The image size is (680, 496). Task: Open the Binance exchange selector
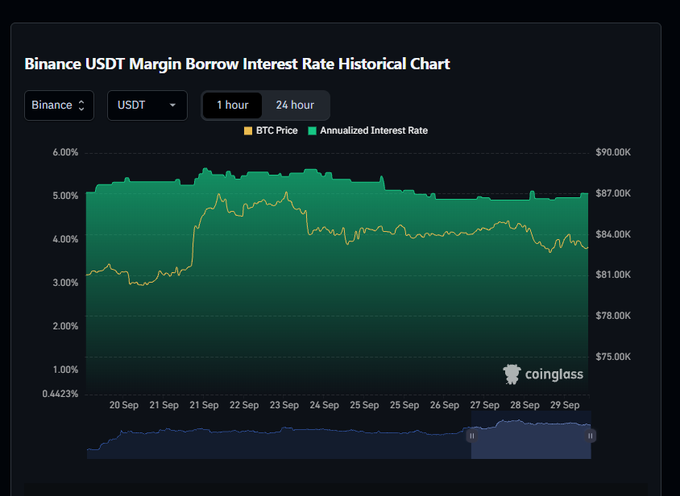[59, 105]
